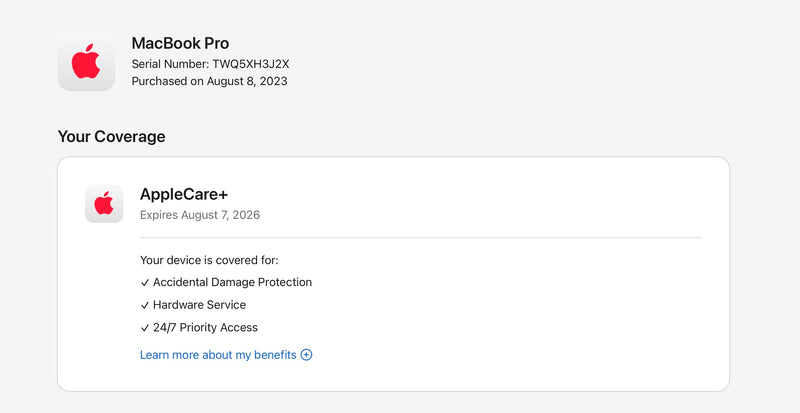
Task: Click 'Your device is covered for:' text
Action: (209, 260)
